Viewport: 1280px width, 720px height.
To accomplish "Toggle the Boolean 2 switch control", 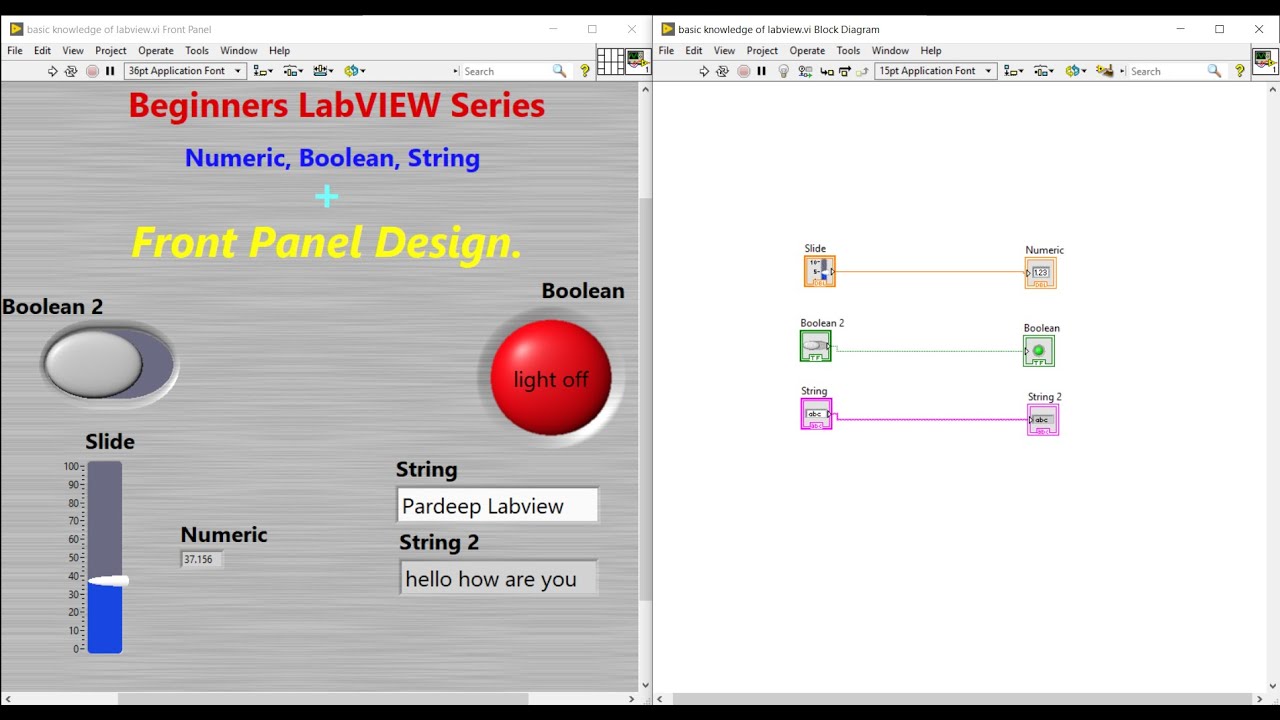I will [108, 363].
